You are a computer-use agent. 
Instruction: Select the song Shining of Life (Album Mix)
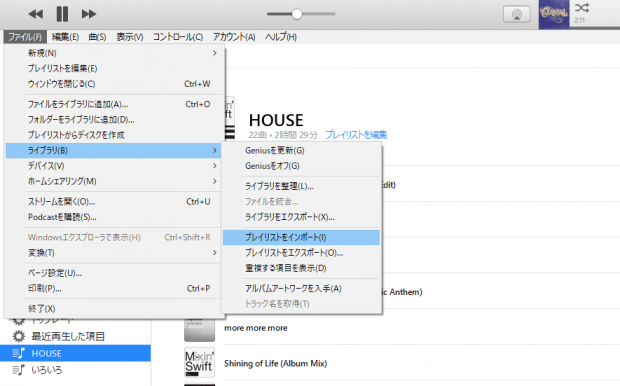tap(276, 363)
